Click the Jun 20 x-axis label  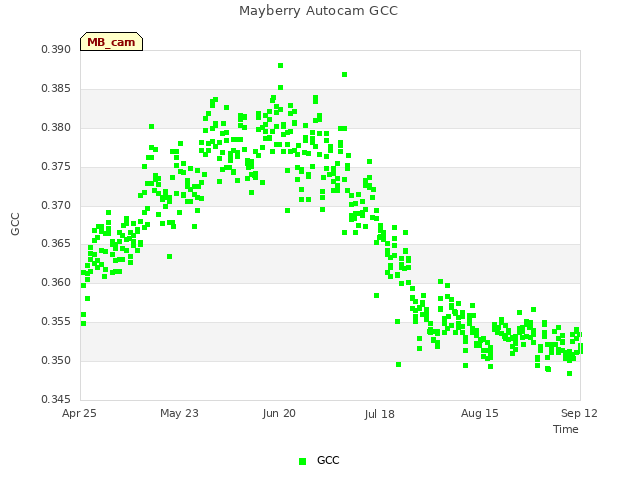[x=279, y=413]
